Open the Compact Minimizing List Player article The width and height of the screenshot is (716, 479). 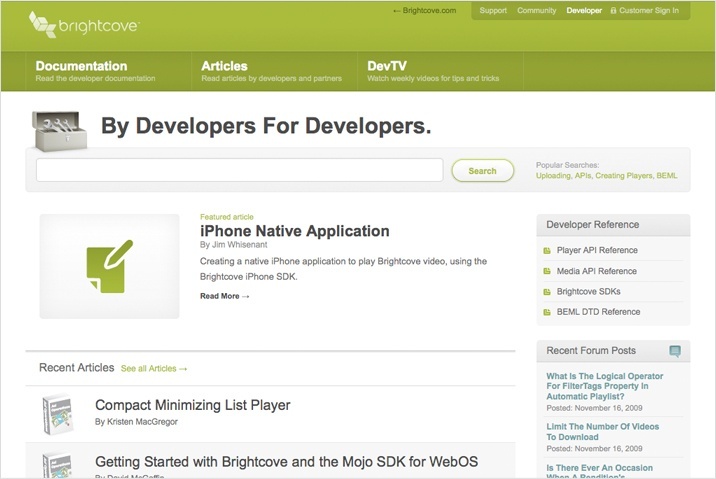(193, 405)
